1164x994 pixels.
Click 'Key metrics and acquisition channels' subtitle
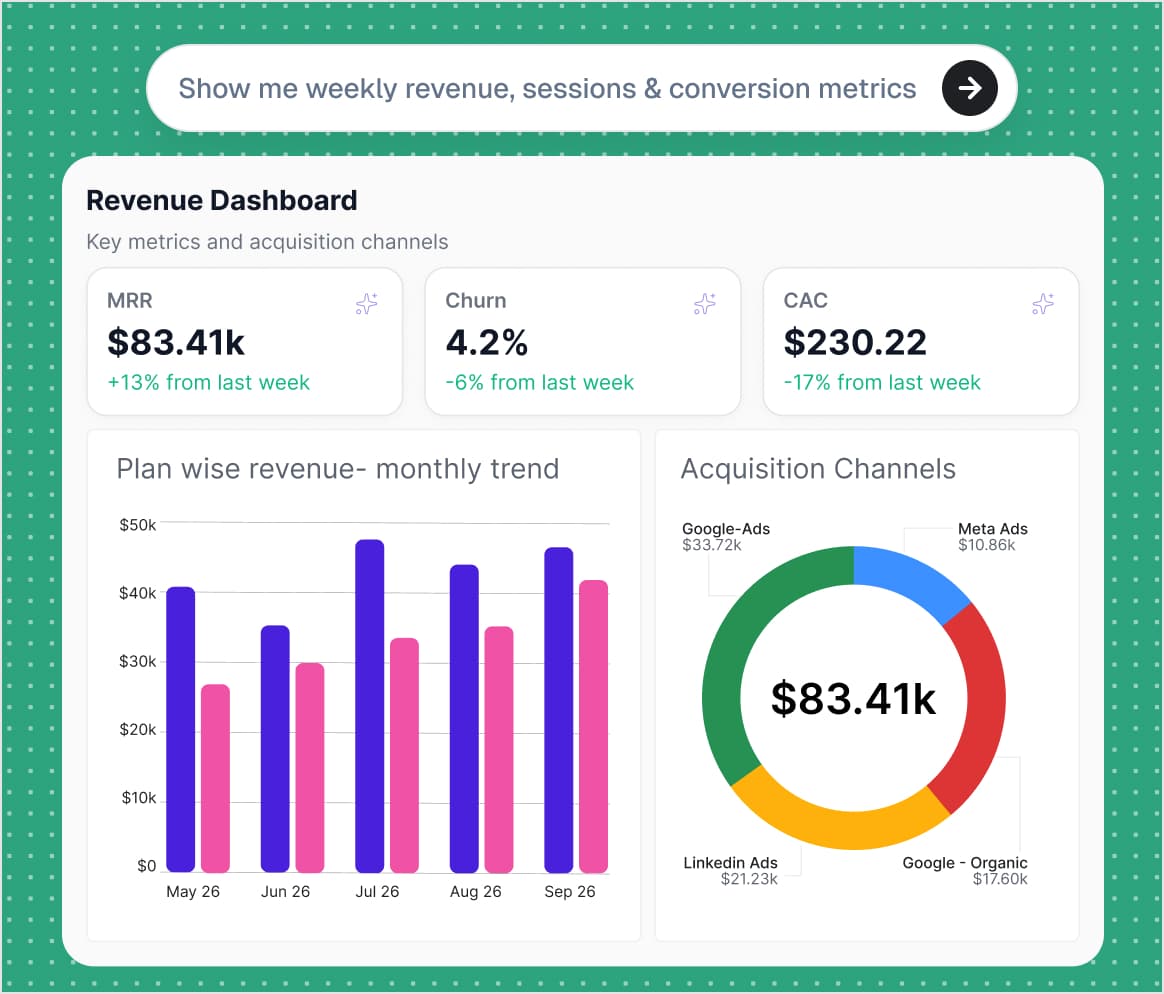pos(267,242)
